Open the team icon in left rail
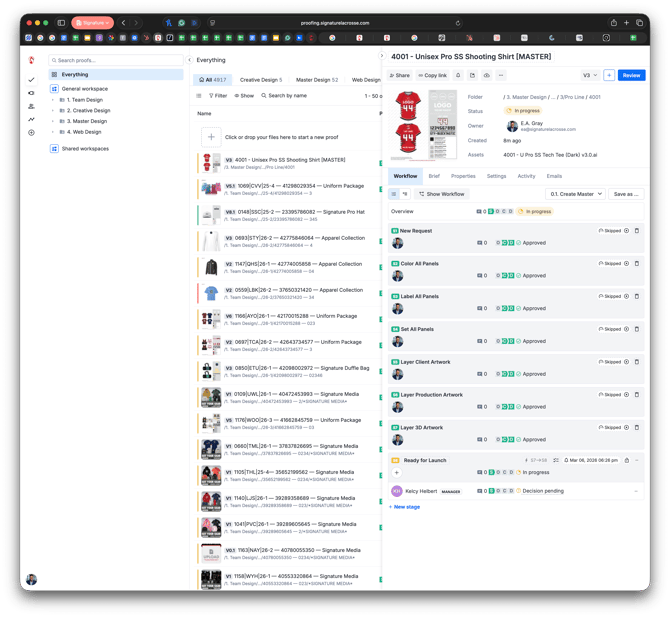The width and height of the screenshot is (670, 617). [x=31, y=106]
